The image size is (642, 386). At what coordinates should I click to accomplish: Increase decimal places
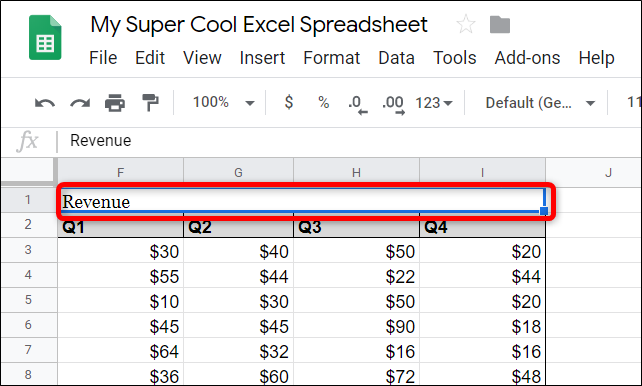pyautogui.click(x=393, y=104)
